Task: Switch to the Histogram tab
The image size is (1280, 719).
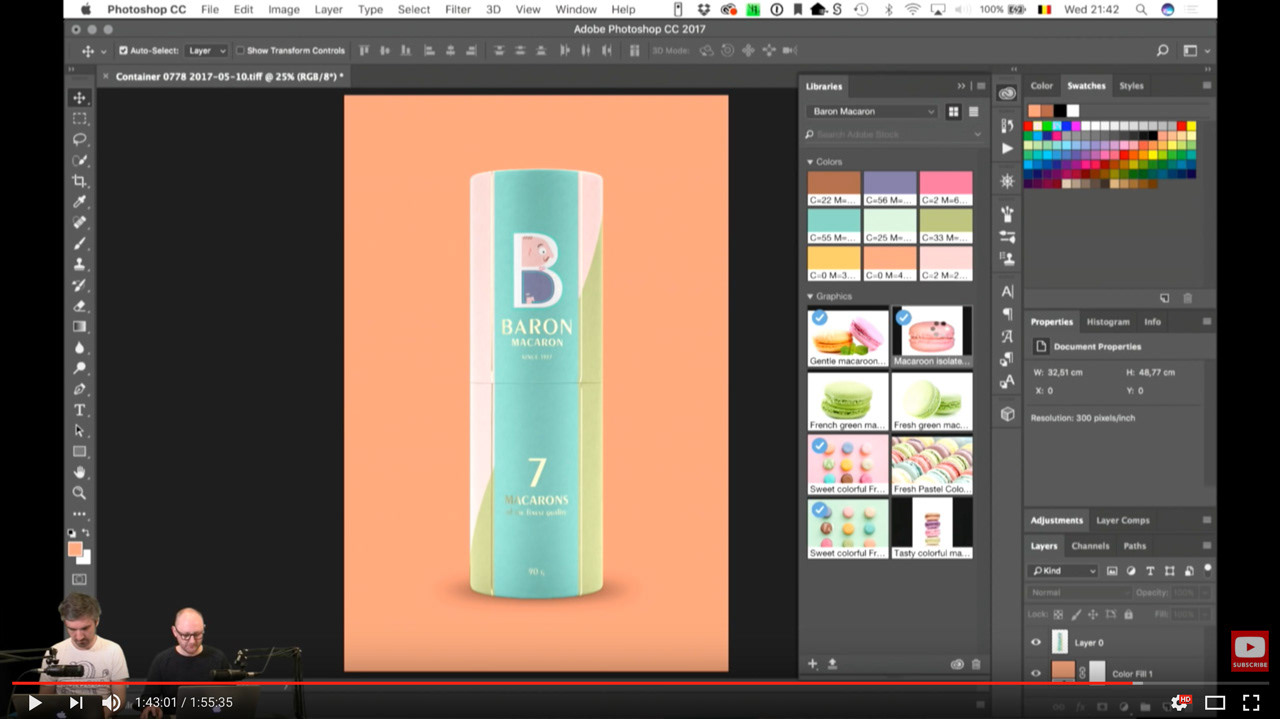Action: pyautogui.click(x=1107, y=322)
